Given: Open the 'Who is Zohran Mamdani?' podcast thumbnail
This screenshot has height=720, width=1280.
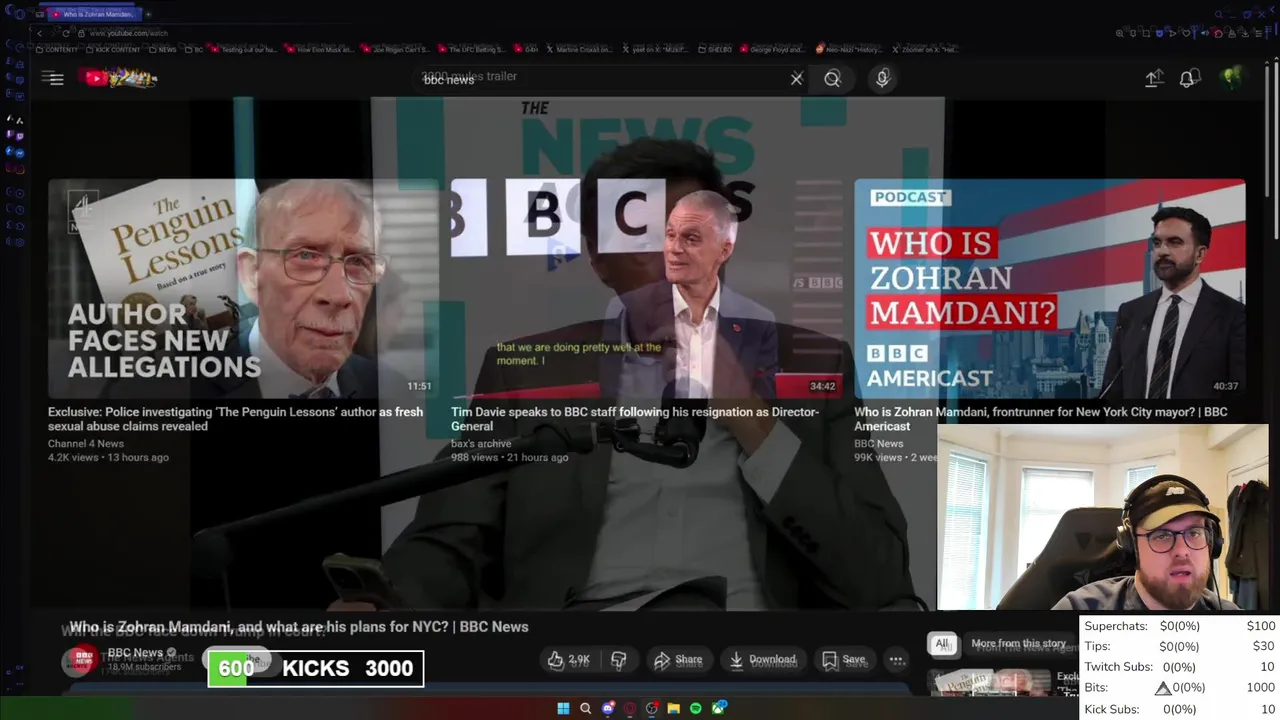Looking at the screenshot, I should click(x=1050, y=289).
